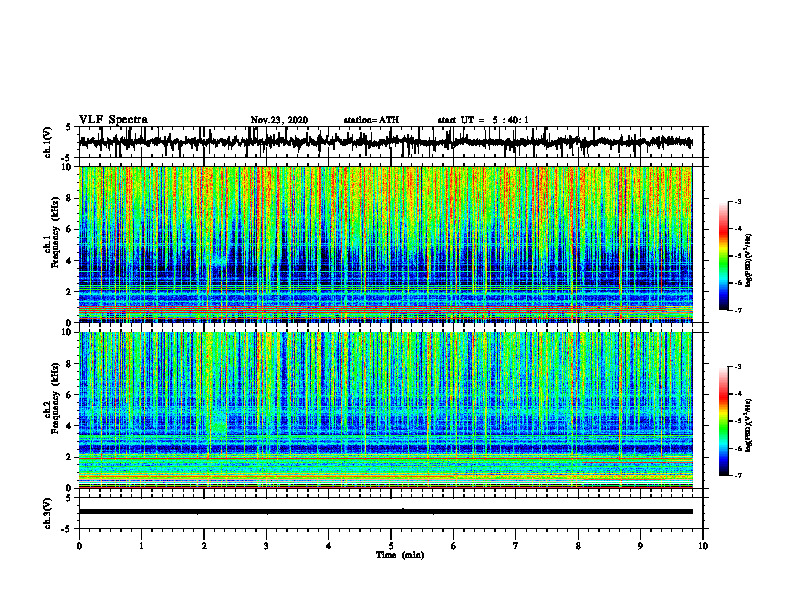
Task: Click the '-7' label on ch.1 color bar
Action: [x=738, y=310]
